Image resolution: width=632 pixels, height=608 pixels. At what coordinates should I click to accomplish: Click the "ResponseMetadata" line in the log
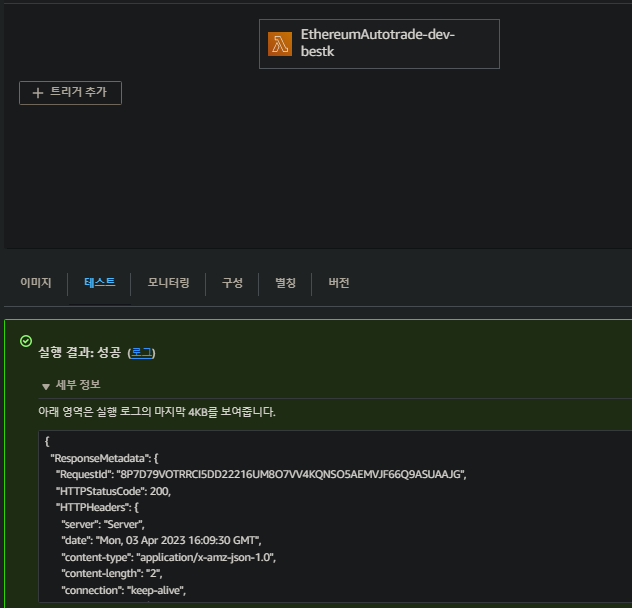click(104, 458)
